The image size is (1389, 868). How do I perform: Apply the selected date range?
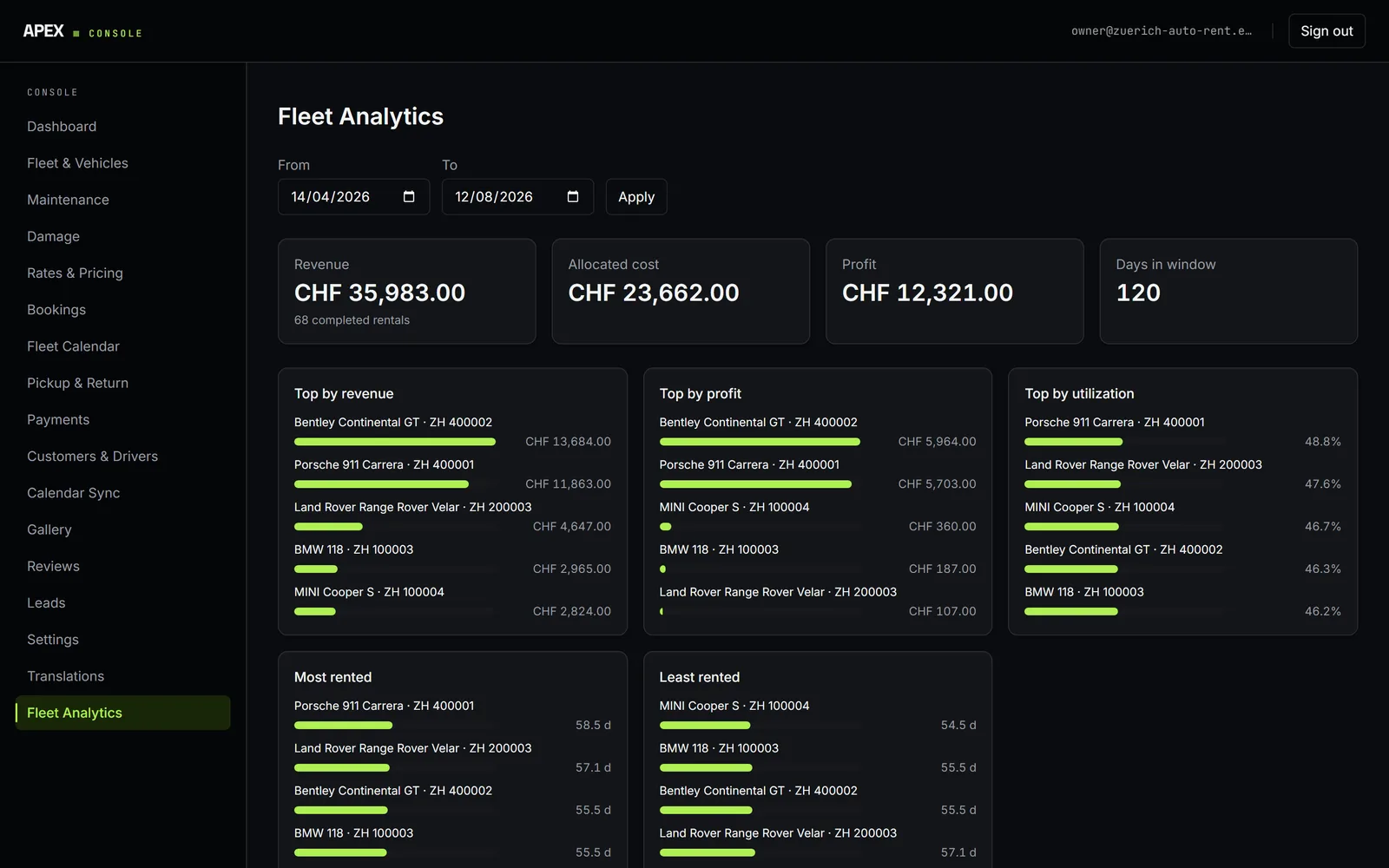(636, 197)
